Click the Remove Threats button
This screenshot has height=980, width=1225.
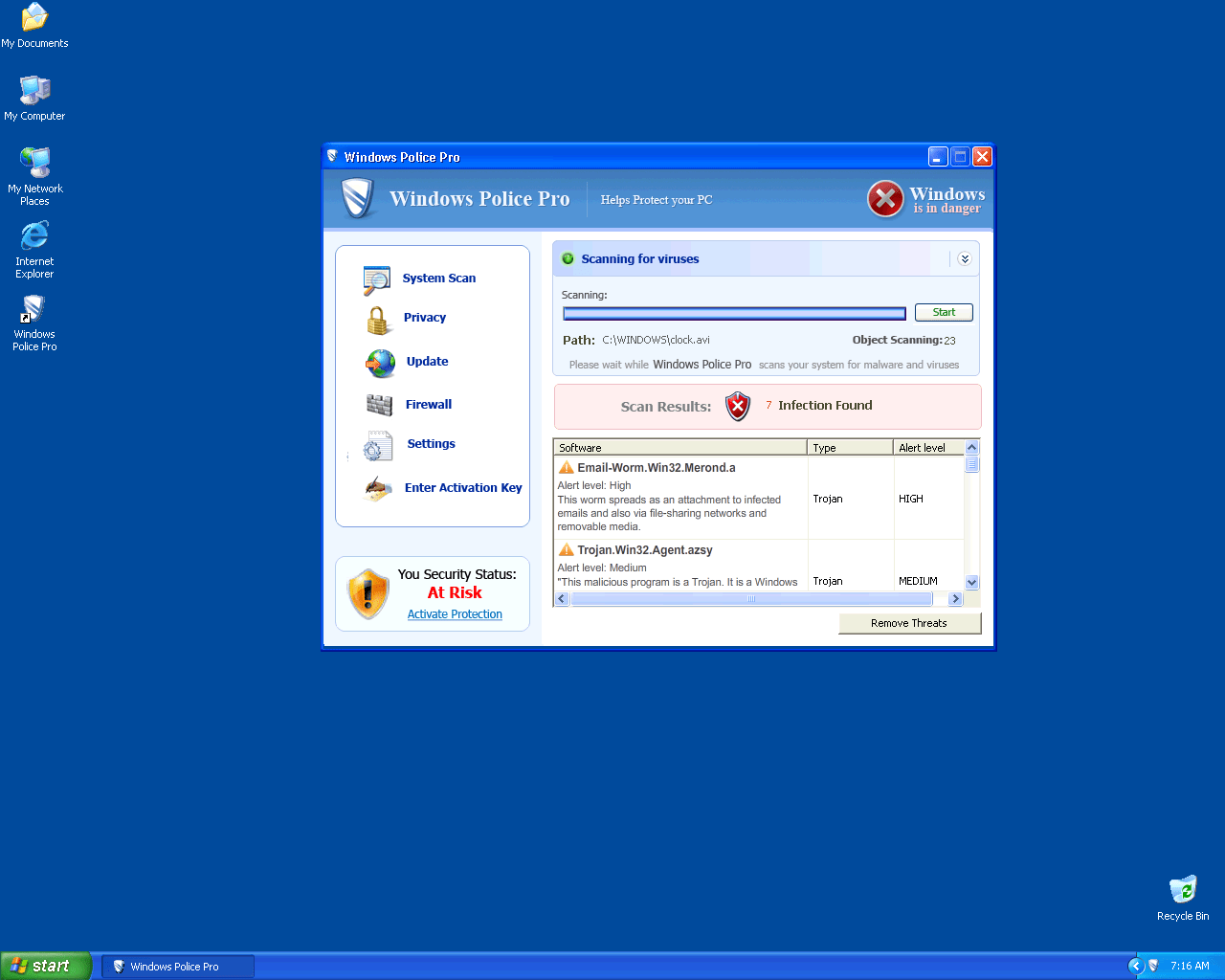click(909, 623)
